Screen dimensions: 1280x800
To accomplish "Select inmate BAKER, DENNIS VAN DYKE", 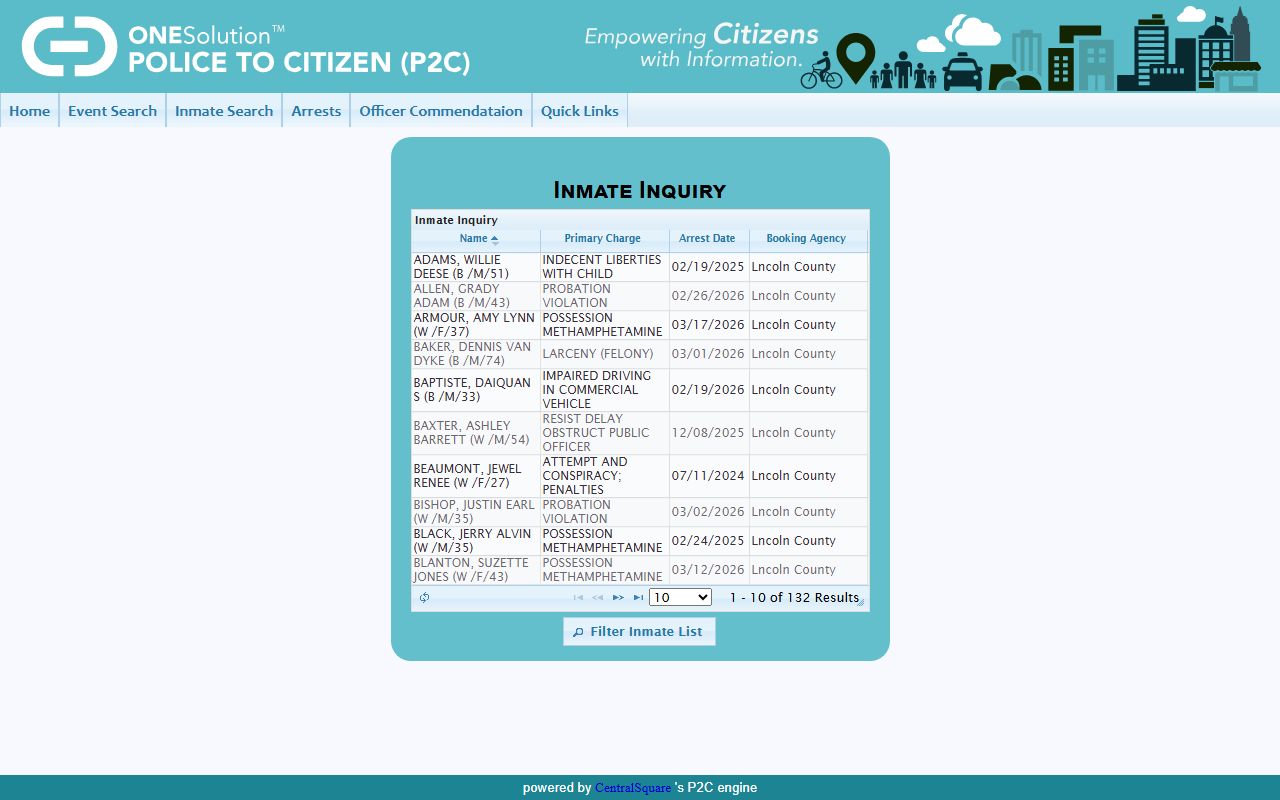I will coord(640,354).
